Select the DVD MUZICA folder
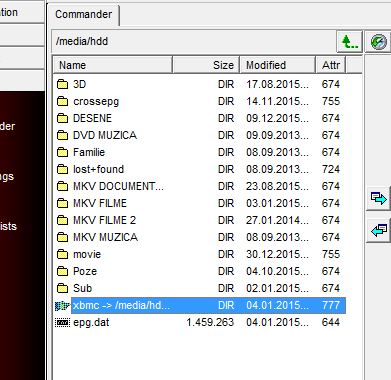Viewport: 391px width, 380px height. [199, 135]
